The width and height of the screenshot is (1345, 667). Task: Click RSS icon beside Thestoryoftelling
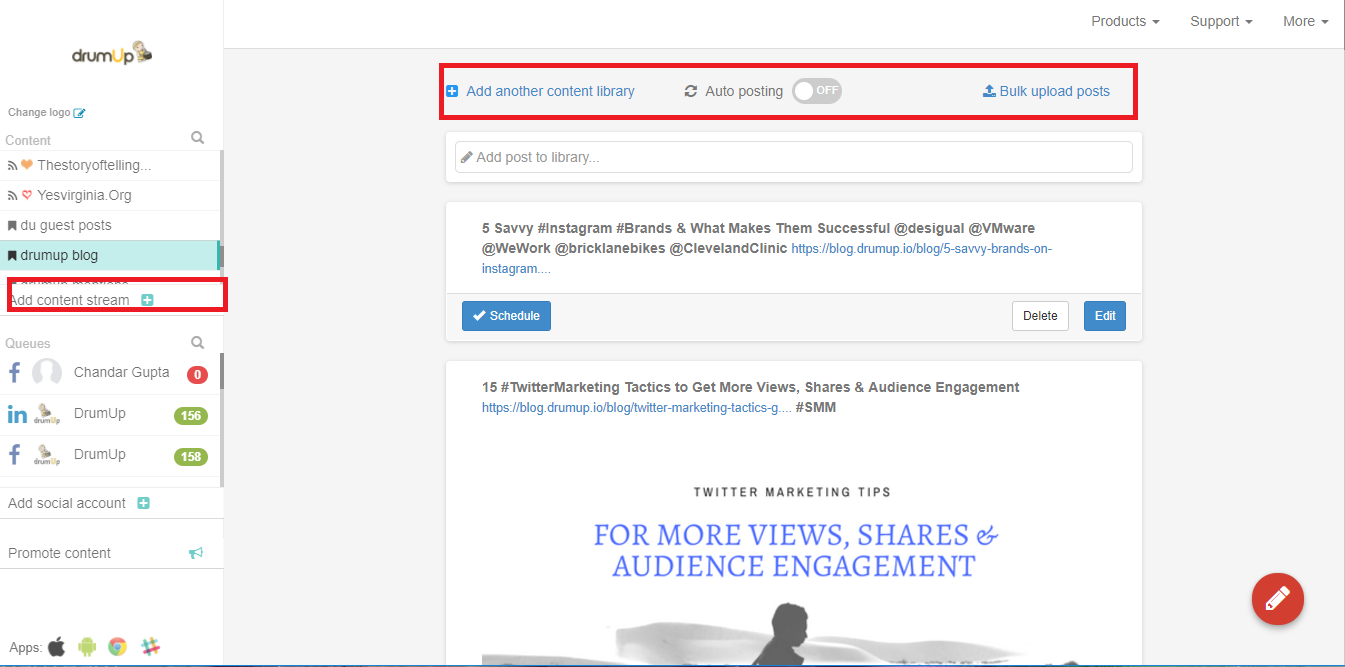12,165
